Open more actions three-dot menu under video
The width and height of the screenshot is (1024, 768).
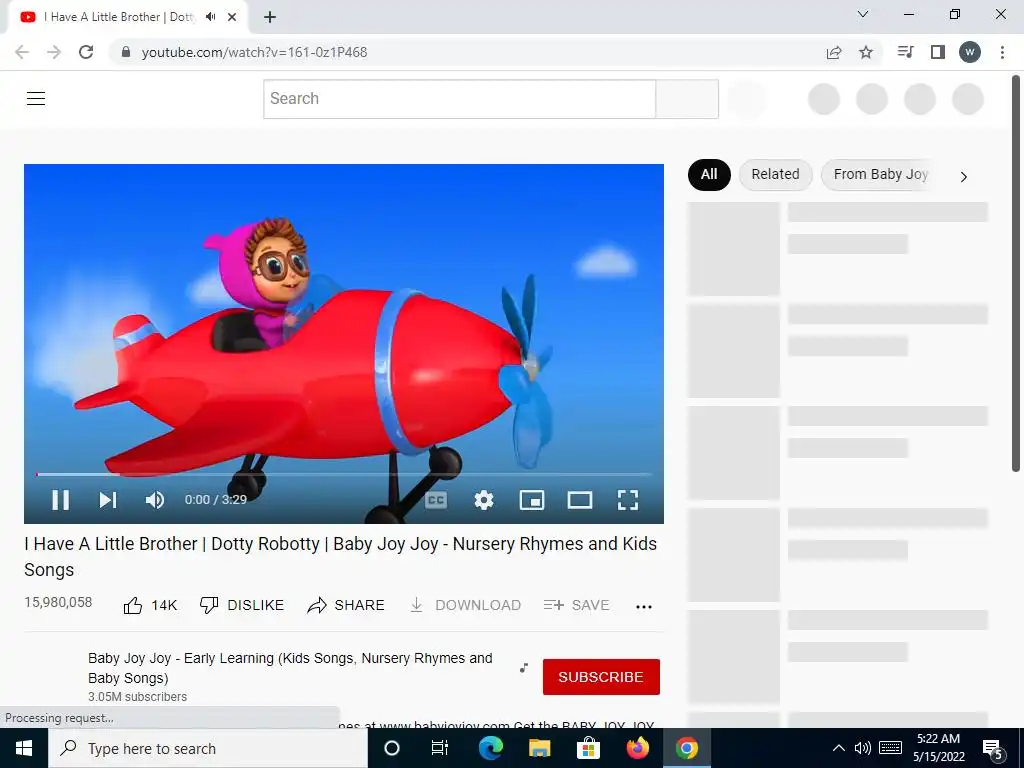tap(644, 607)
